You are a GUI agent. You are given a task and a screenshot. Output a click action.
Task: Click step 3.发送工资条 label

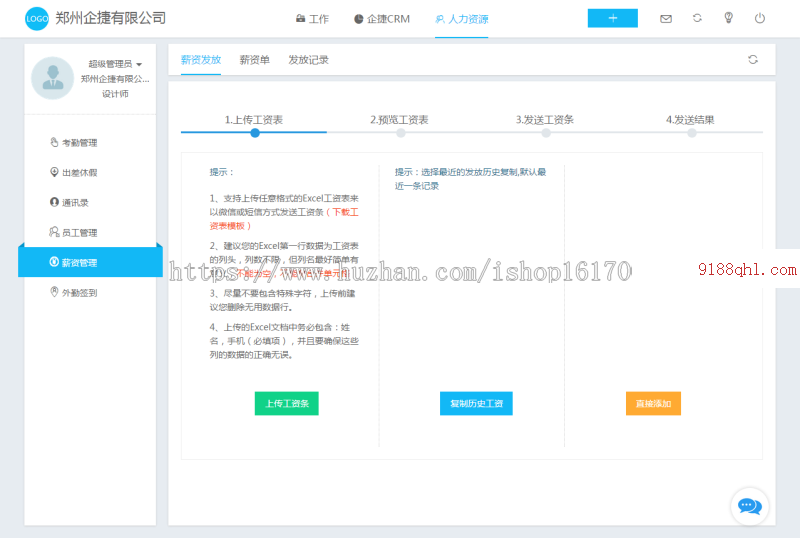544,120
